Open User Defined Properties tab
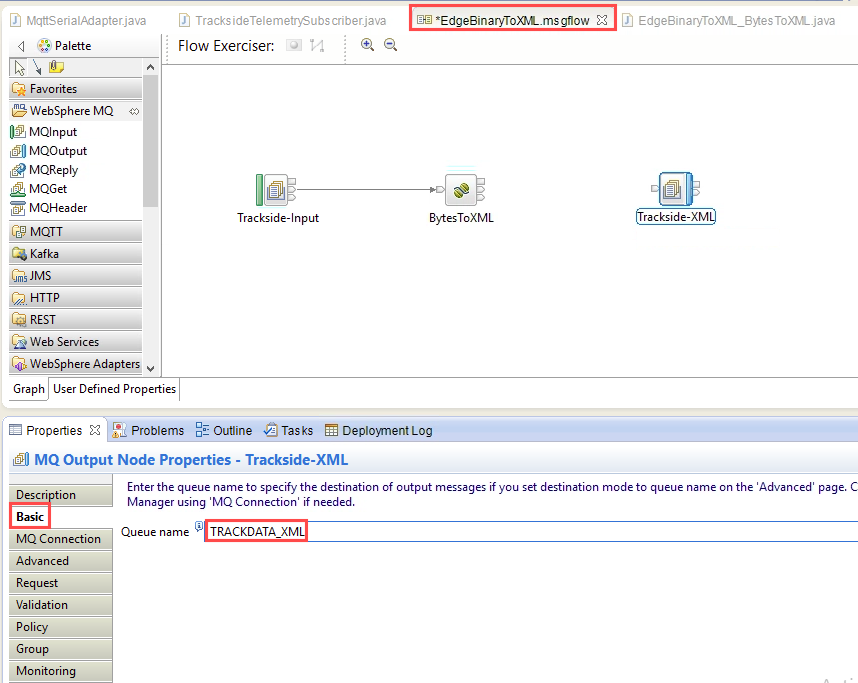 click(114, 389)
